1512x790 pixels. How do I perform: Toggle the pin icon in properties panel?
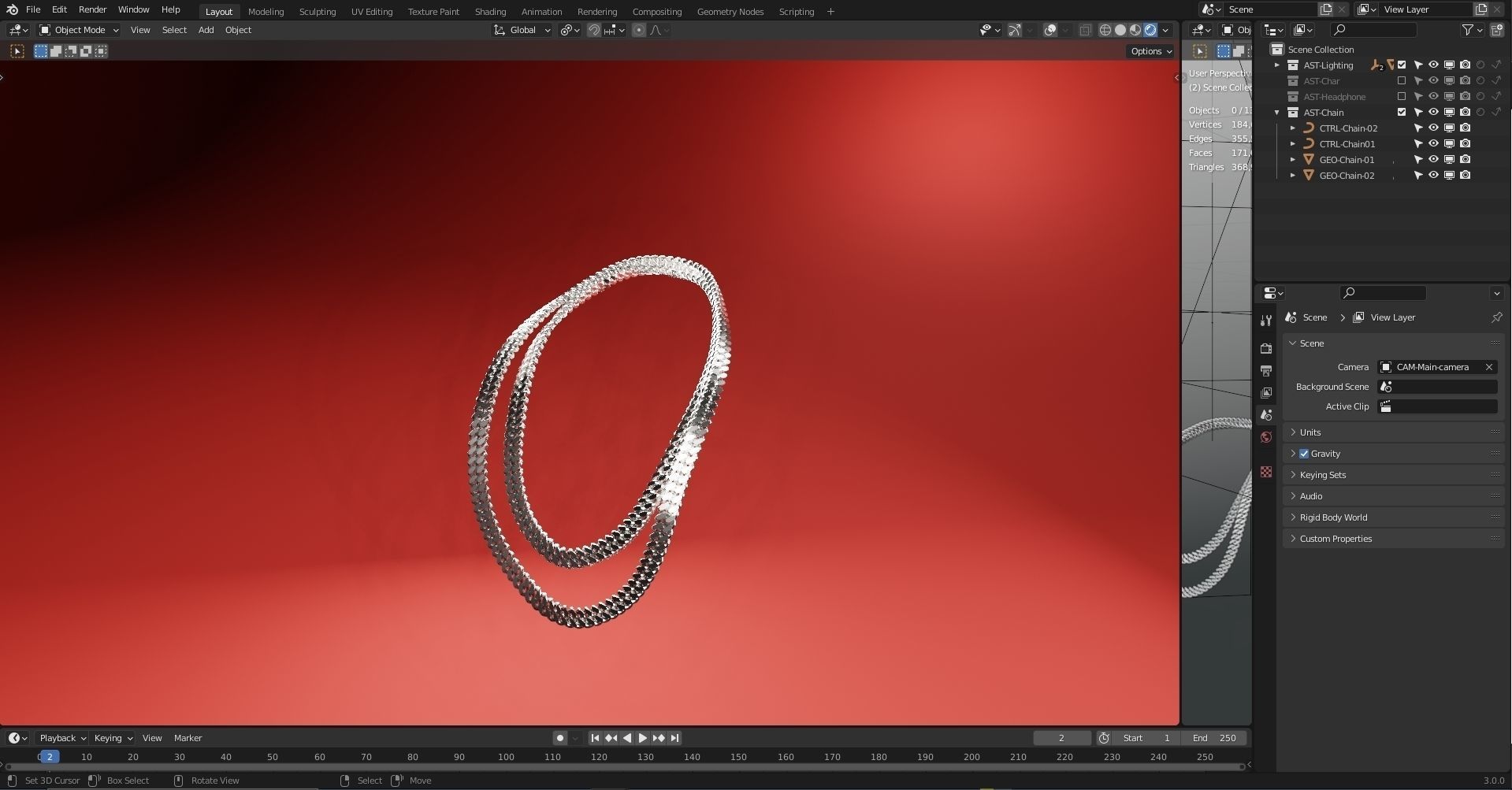pyautogui.click(x=1496, y=317)
